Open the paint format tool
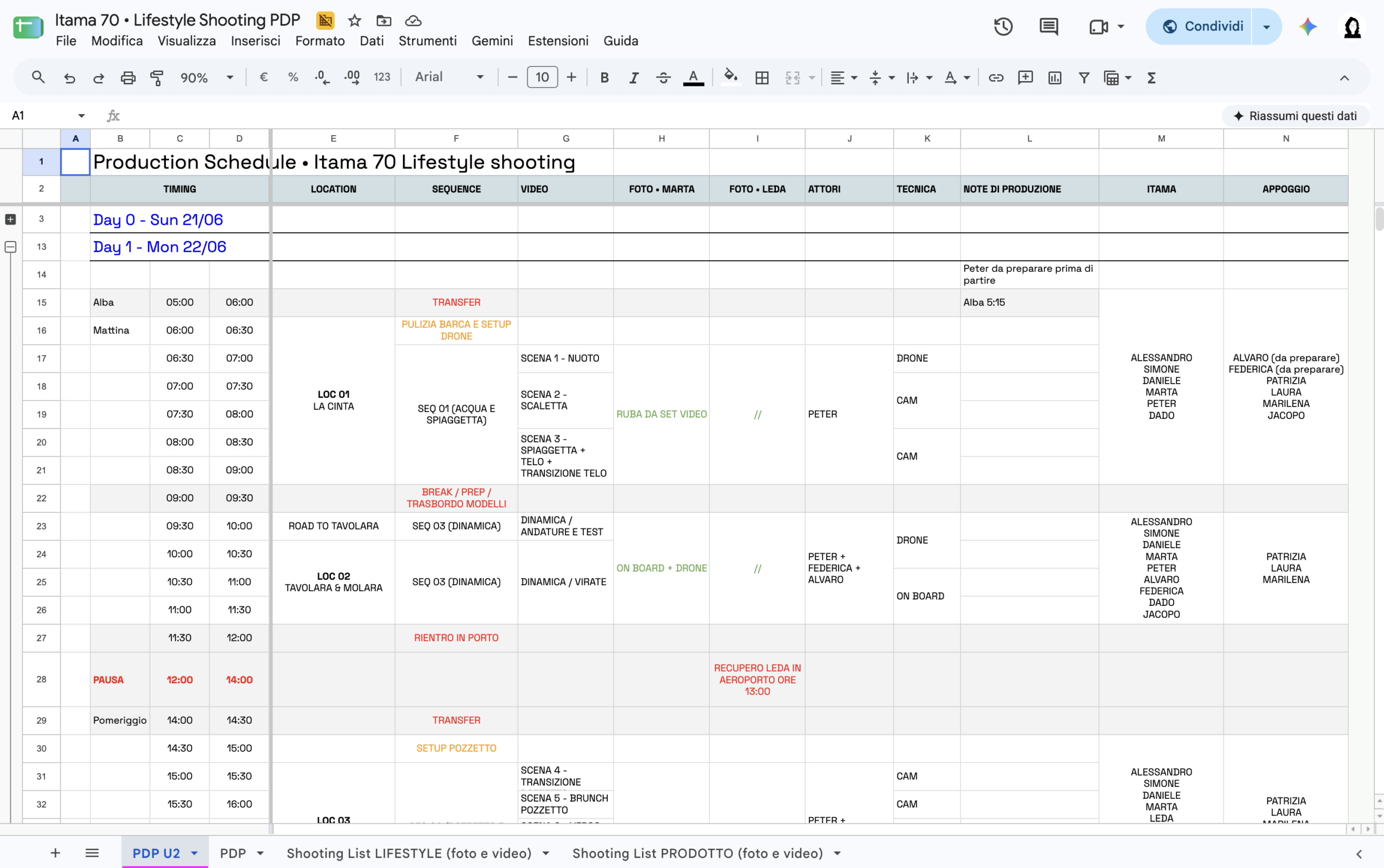 pyautogui.click(x=156, y=77)
